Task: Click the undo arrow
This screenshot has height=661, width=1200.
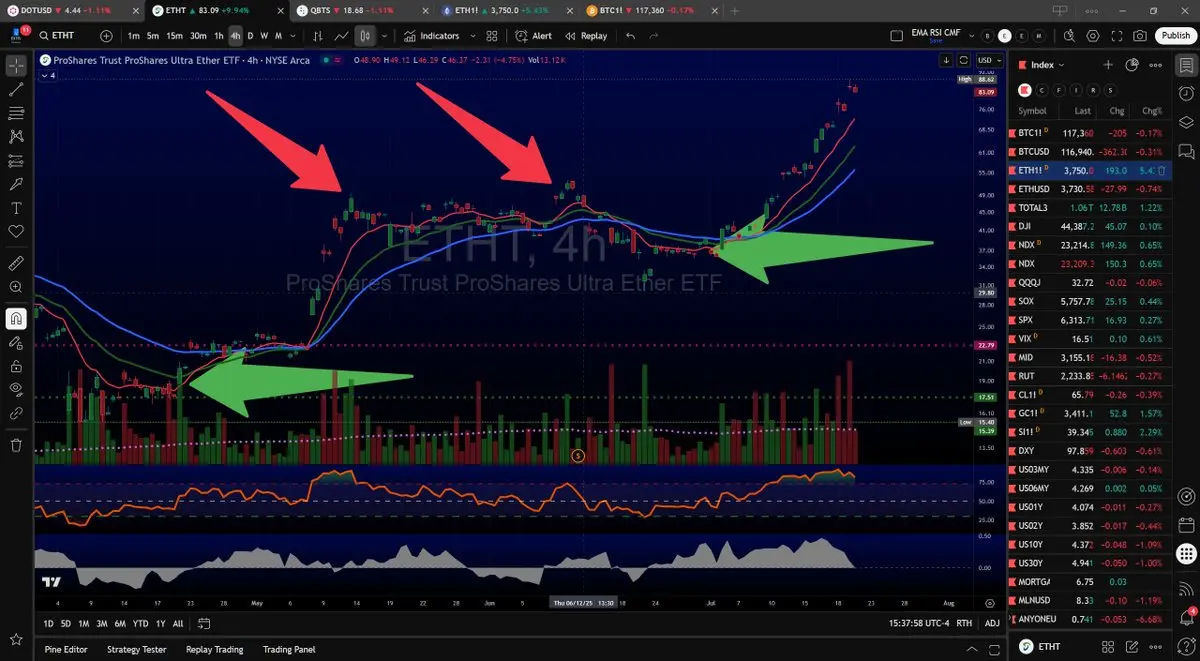Action: coord(630,36)
